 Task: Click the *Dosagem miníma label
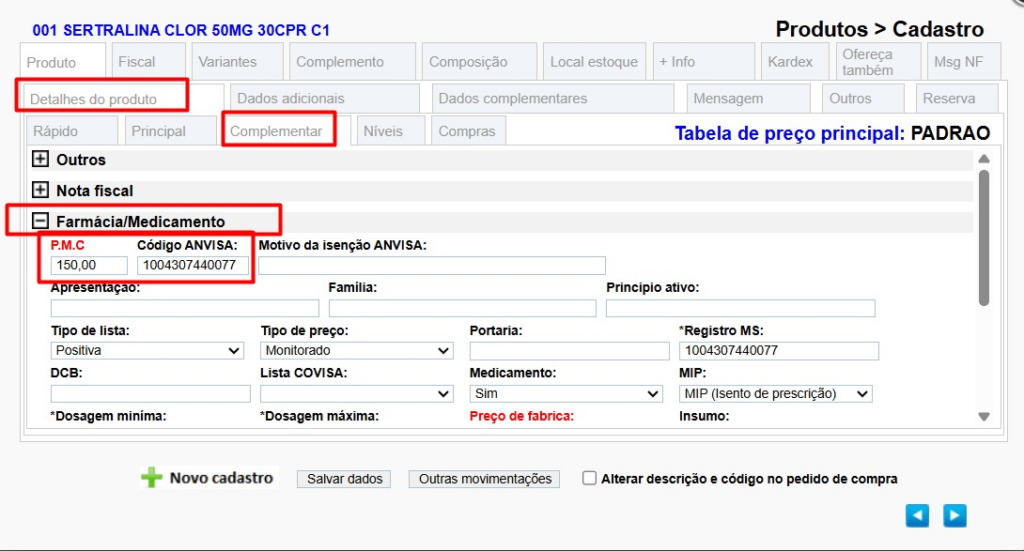click(x=108, y=416)
